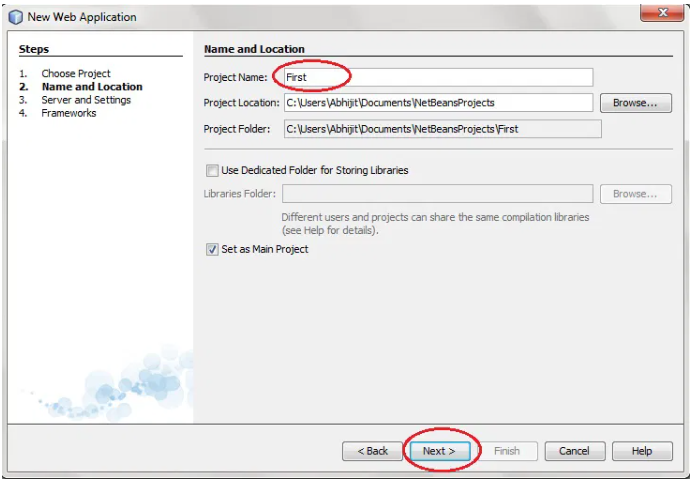Click the New Web Application title bar text
This screenshot has height=481, width=697.
(x=82, y=17)
